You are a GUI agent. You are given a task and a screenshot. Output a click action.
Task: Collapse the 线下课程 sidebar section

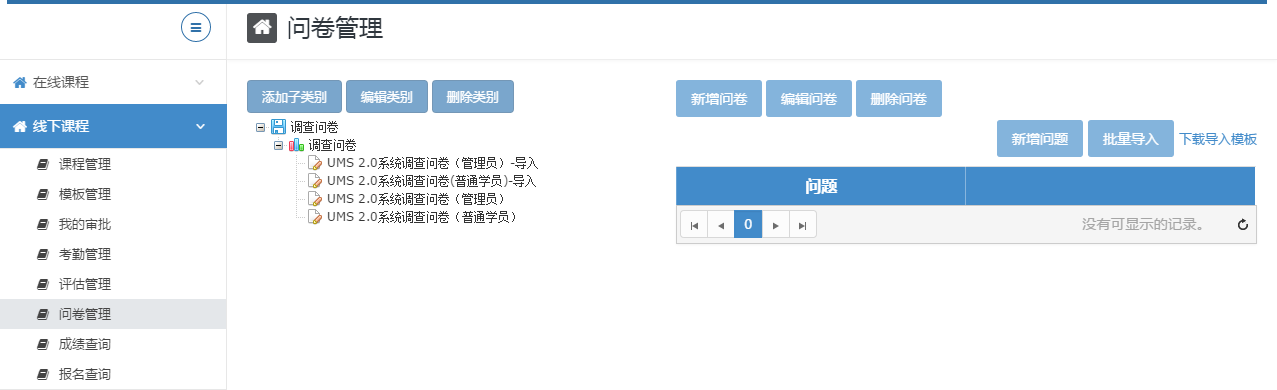coord(113,126)
